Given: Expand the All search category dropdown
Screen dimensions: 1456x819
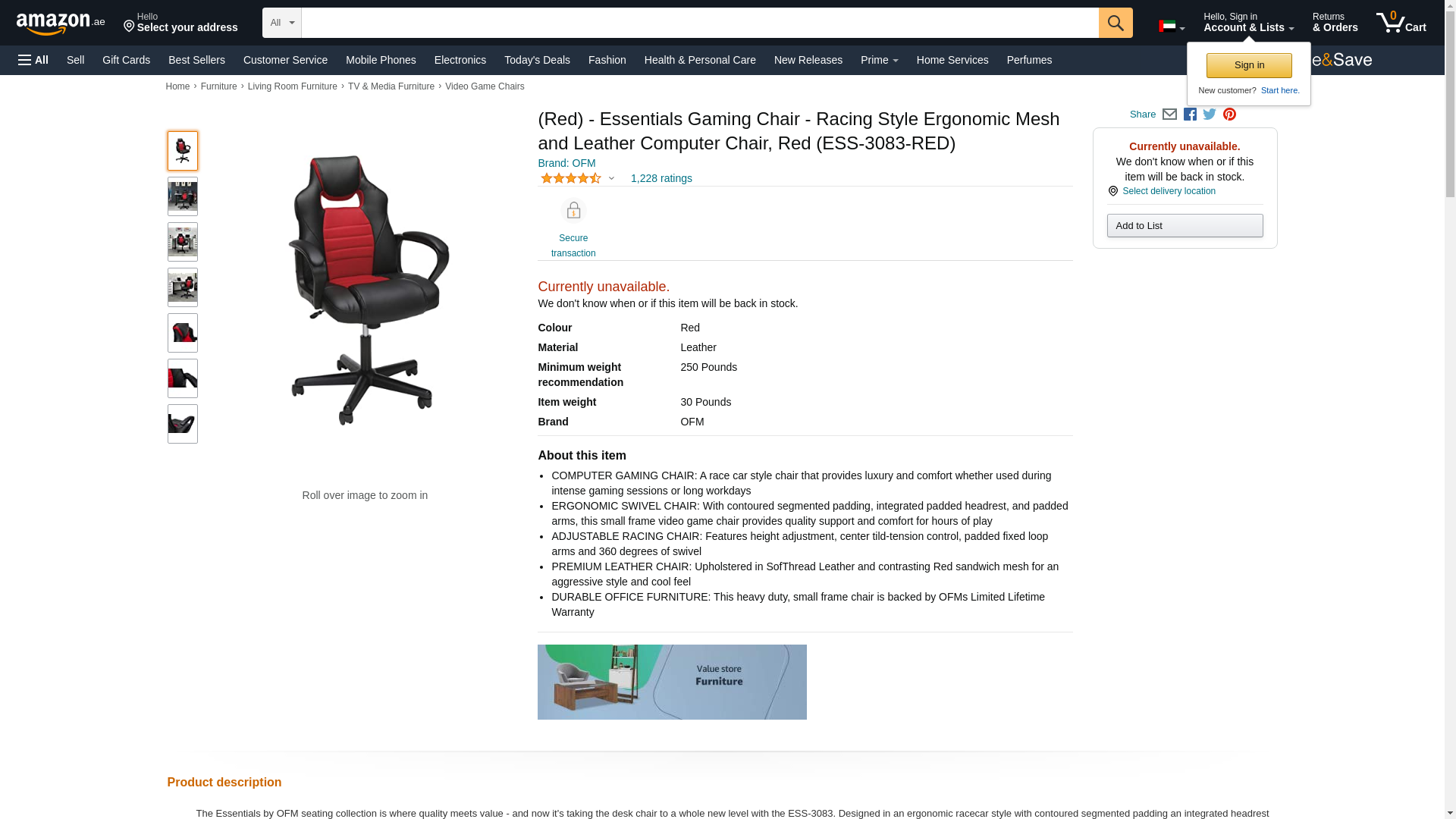Looking at the screenshot, I should [x=281, y=23].
